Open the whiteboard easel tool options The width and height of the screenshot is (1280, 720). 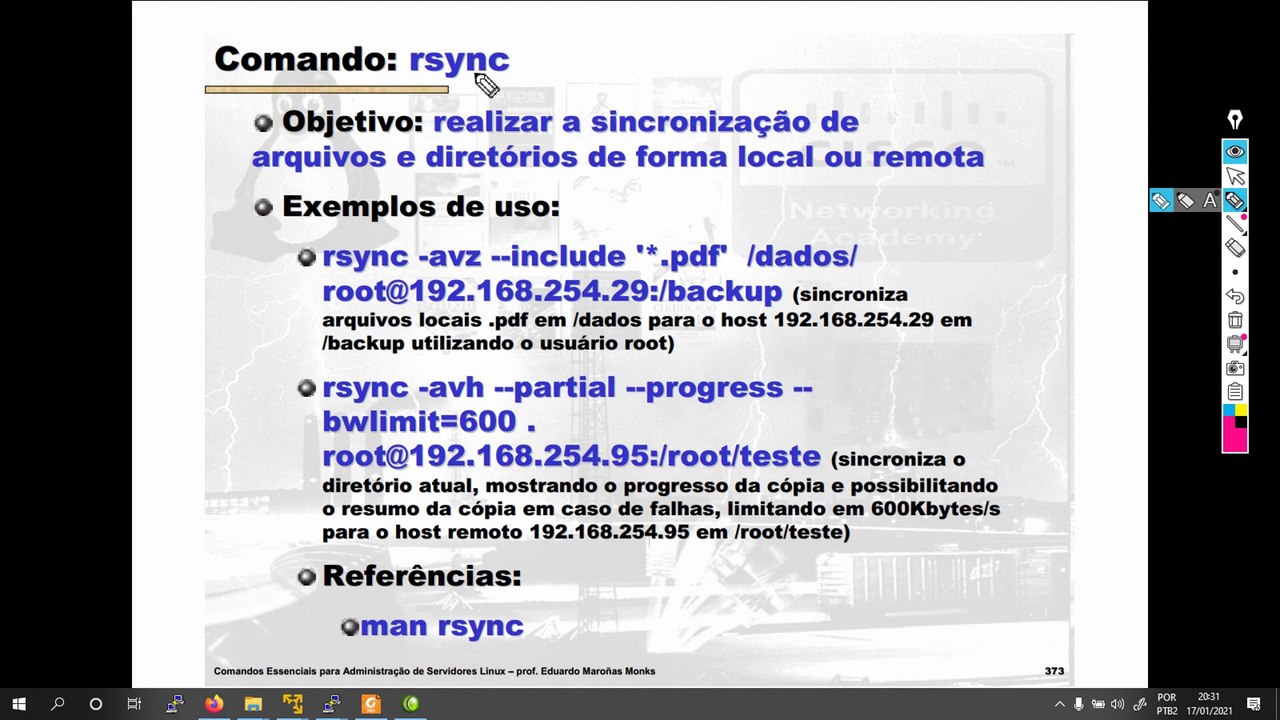pyautogui.click(x=1235, y=344)
